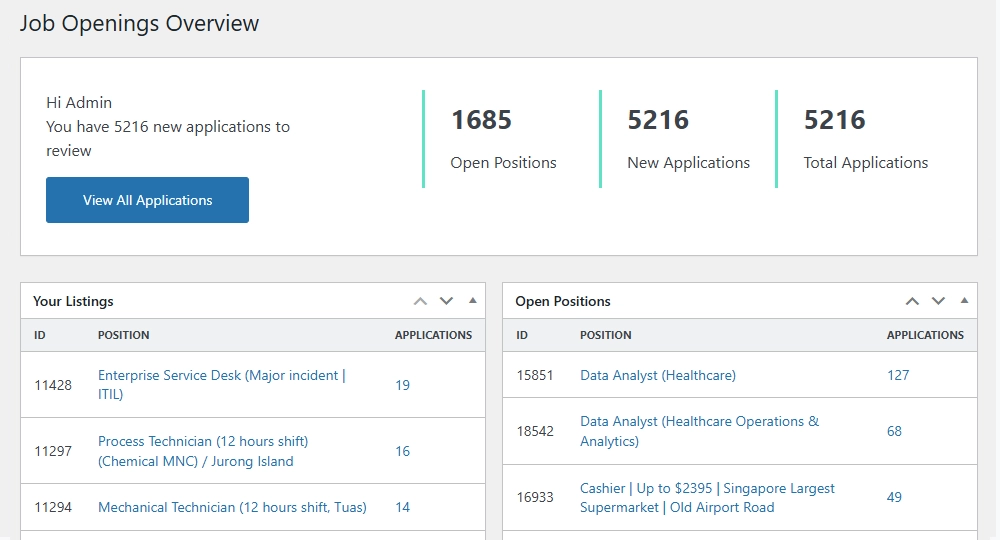View 14 applications for Mechanical Technician
This screenshot has width=1000, height=540.
point(402,507)
